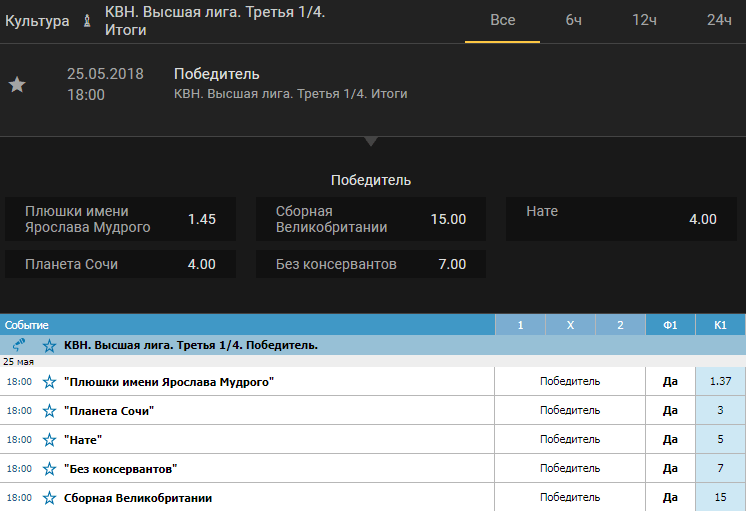Click the column header 2
The image size is (746, 511).
pyautogui.click(x=620, y=325)
